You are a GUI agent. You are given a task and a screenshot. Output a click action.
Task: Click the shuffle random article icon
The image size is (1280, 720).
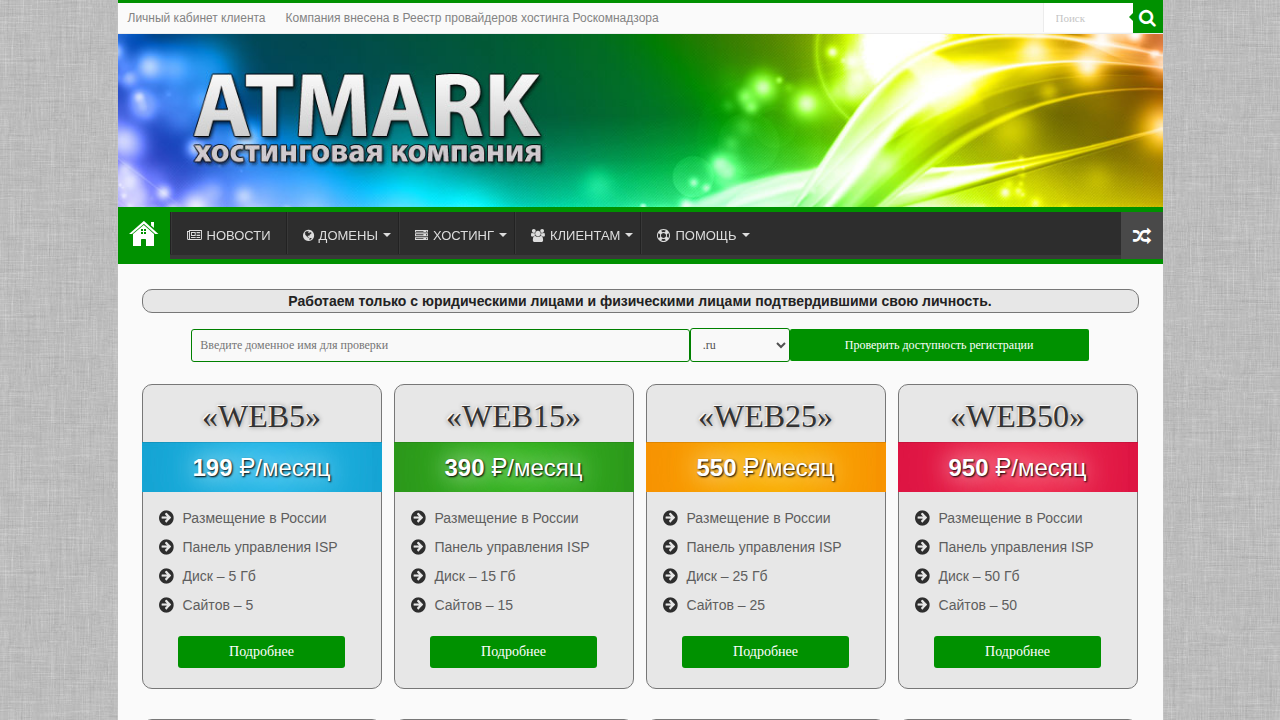point(1141,236)
